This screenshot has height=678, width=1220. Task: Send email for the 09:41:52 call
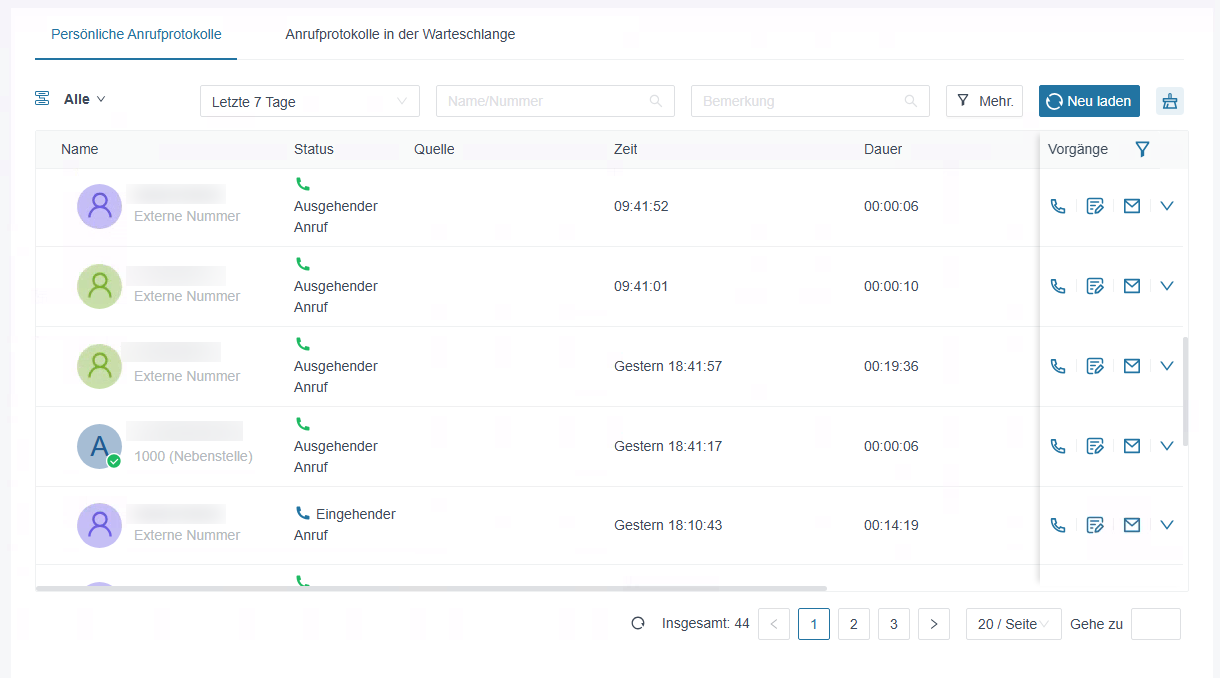pyautogui.click(x=1132, y=206)
